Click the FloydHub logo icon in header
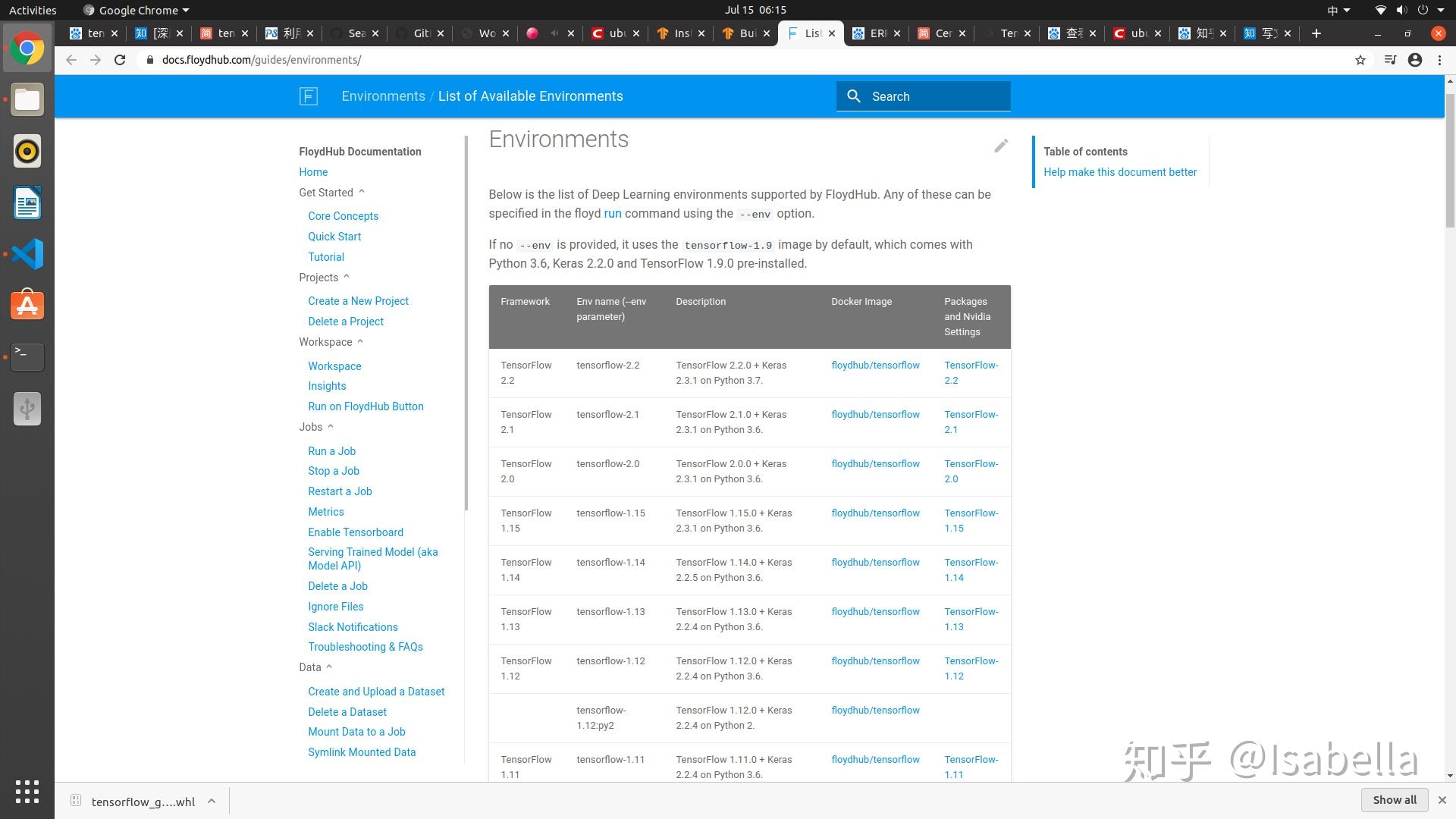 click(308, 96)
